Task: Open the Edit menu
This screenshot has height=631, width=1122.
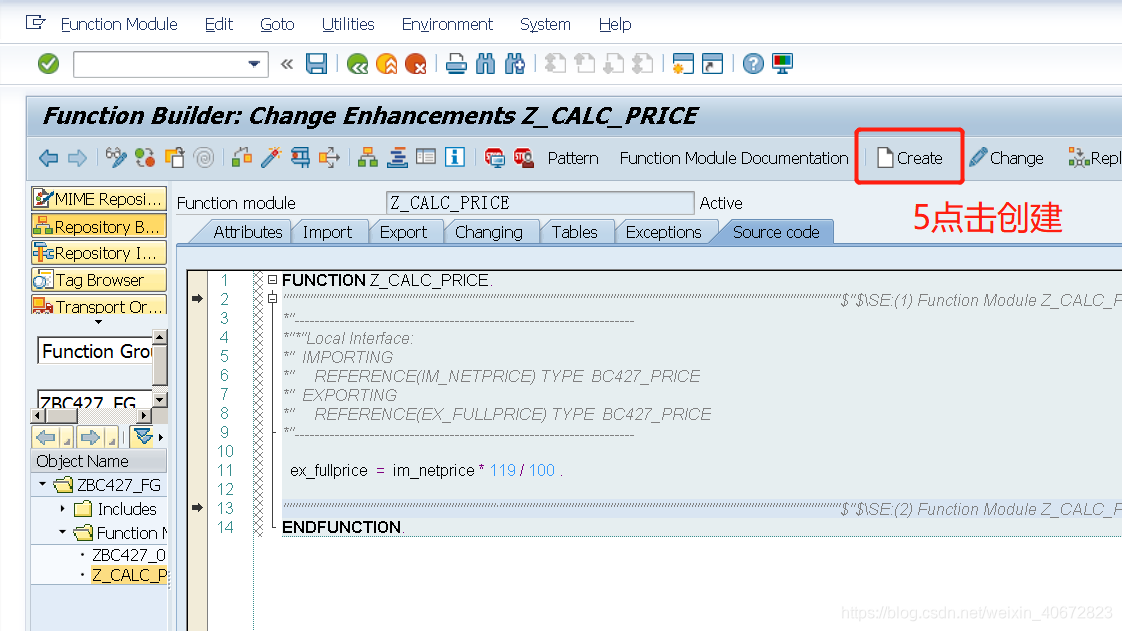Action: (218, 24)
